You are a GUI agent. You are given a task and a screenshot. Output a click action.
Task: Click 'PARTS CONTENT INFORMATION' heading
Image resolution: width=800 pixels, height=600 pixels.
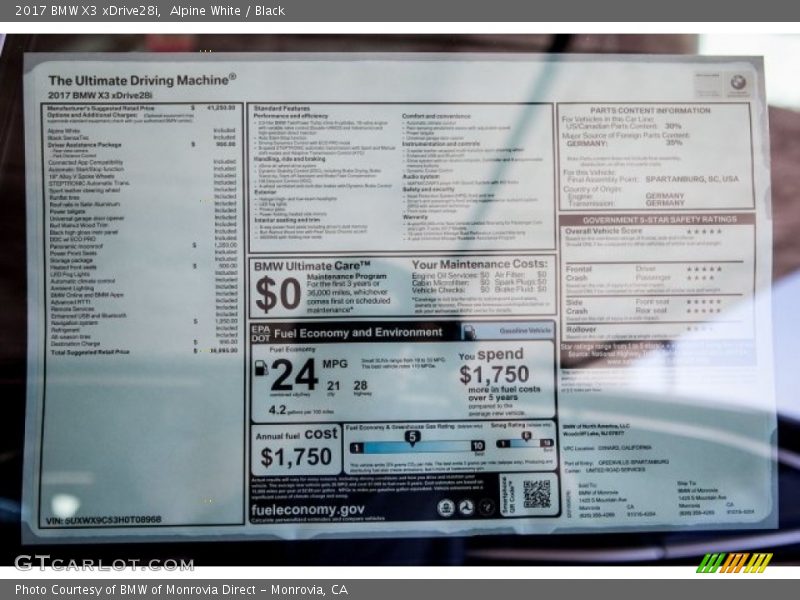650,110
